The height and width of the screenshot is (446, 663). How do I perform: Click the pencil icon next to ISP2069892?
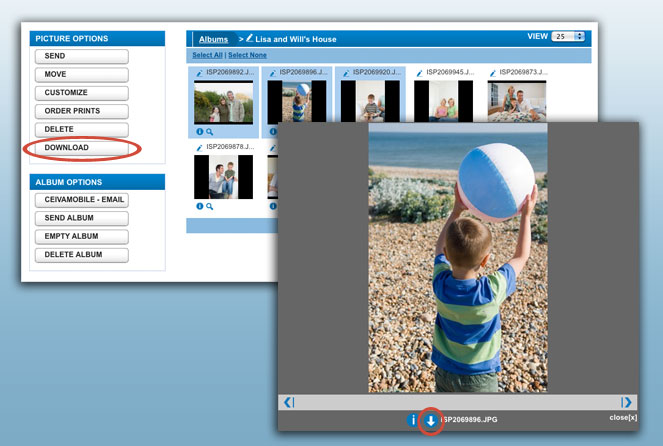click(x=199, y=73)
